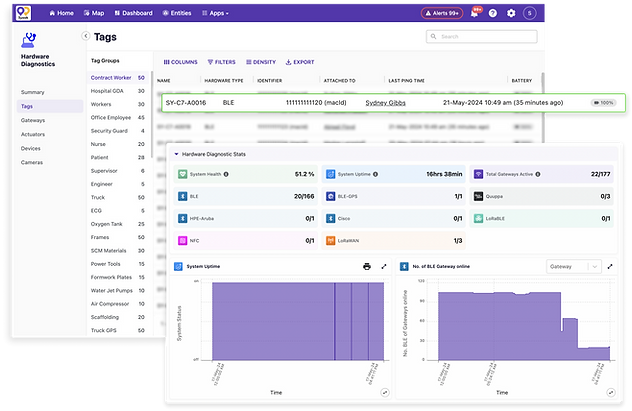Select Gateways in the sidebar
The image size is (632, 411).
click(x=33, y=120)
